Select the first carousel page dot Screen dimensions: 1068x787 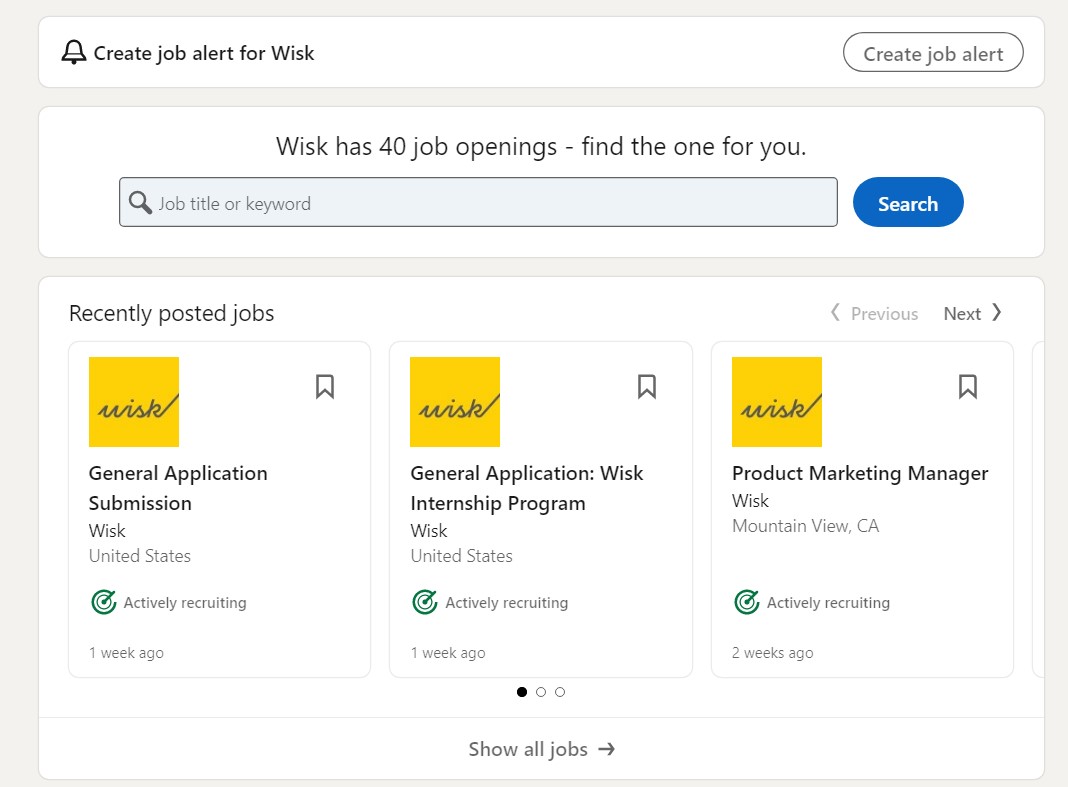coord(522,692)
